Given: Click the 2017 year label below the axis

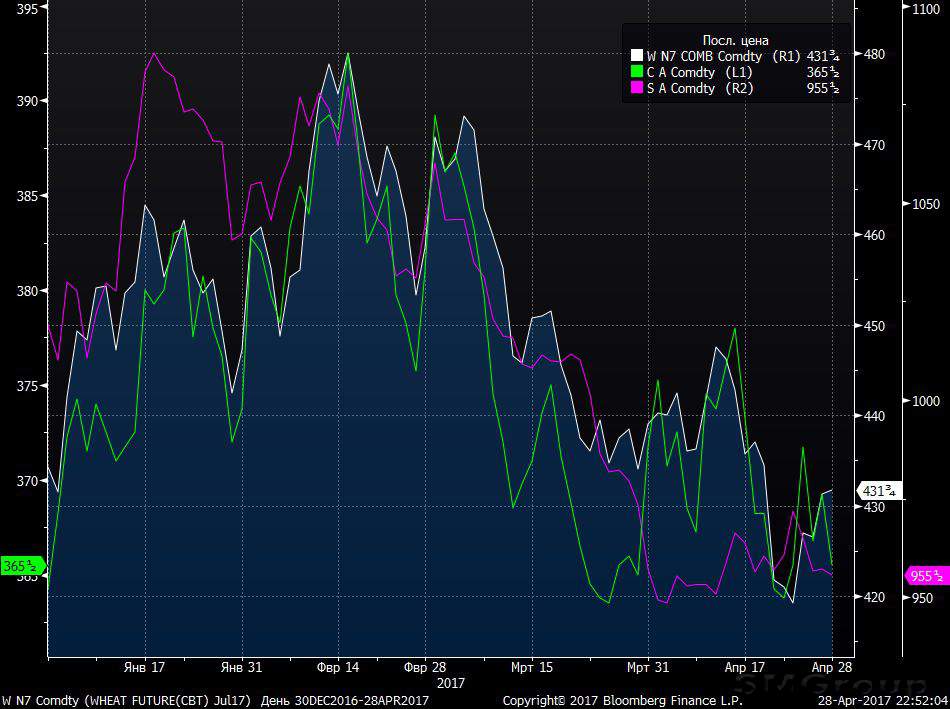Looking at the screenshot, I should click(x=451, y=682).
